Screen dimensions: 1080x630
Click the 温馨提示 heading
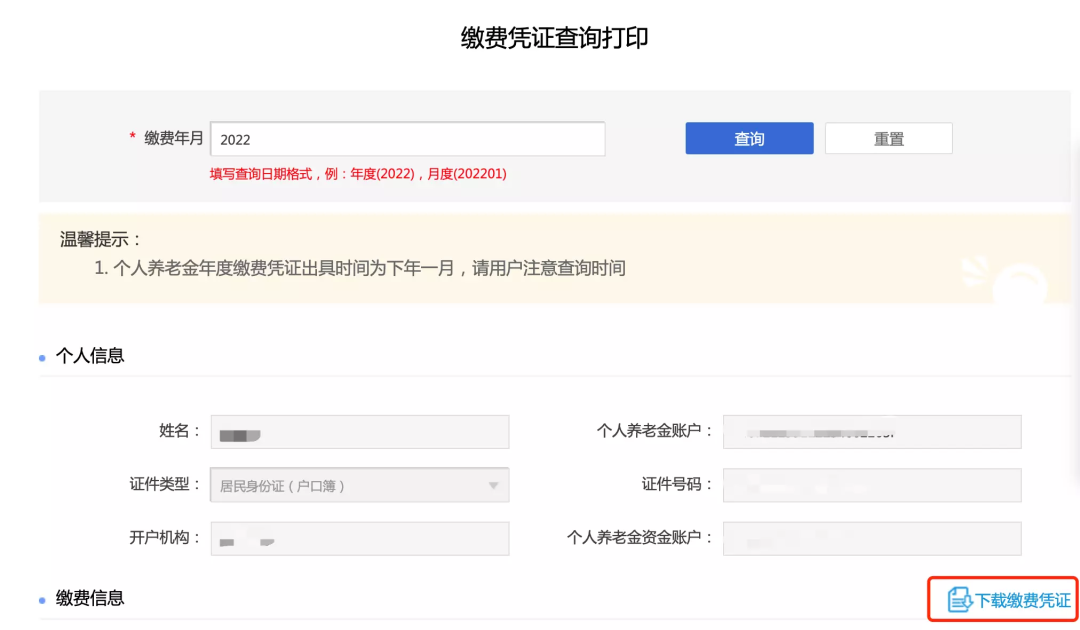pyautogui.click(x=101, y=240)
